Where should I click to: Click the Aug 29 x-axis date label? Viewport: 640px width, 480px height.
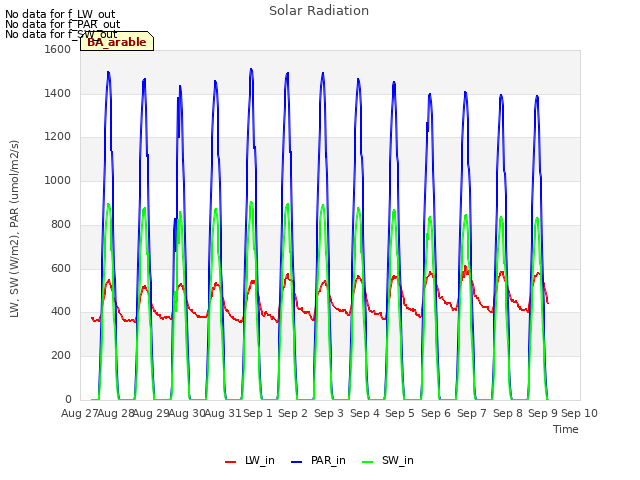(x=151, y=413)
